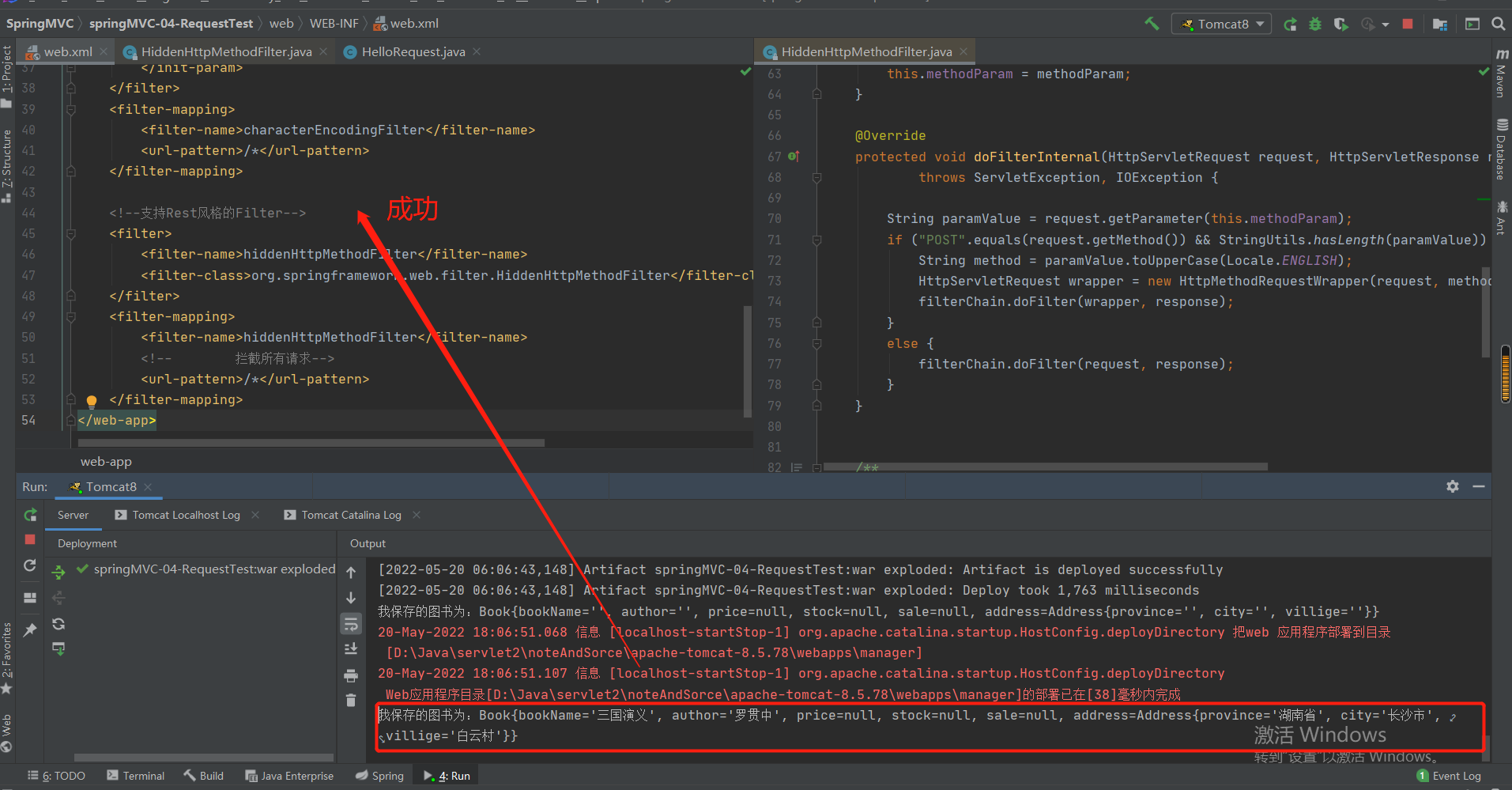Clear all console output with trash icon
1512x790 pixels.
[x=351, y=701]
